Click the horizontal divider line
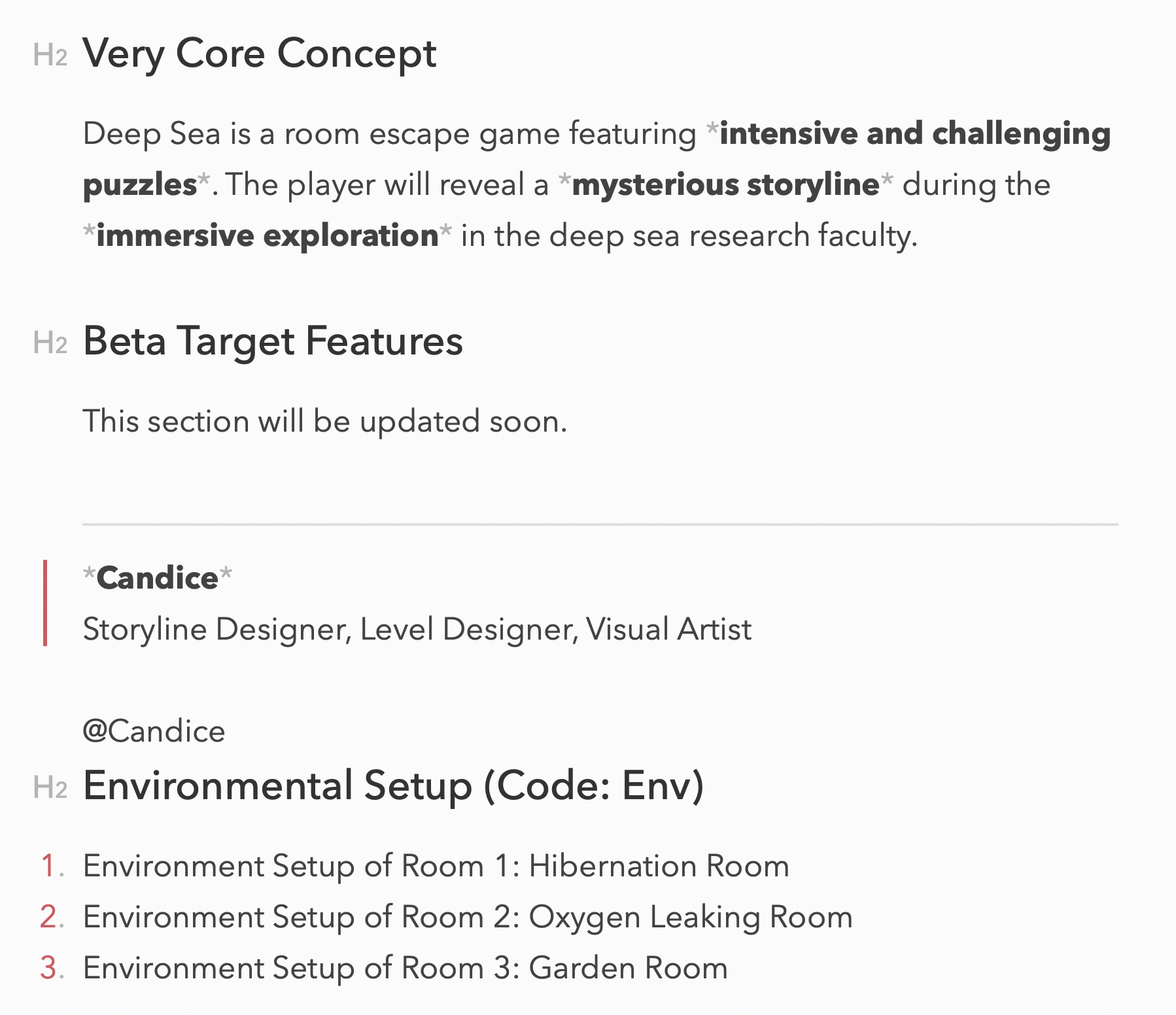This screenshot has height=1015, width=1176. coord(599,524)
